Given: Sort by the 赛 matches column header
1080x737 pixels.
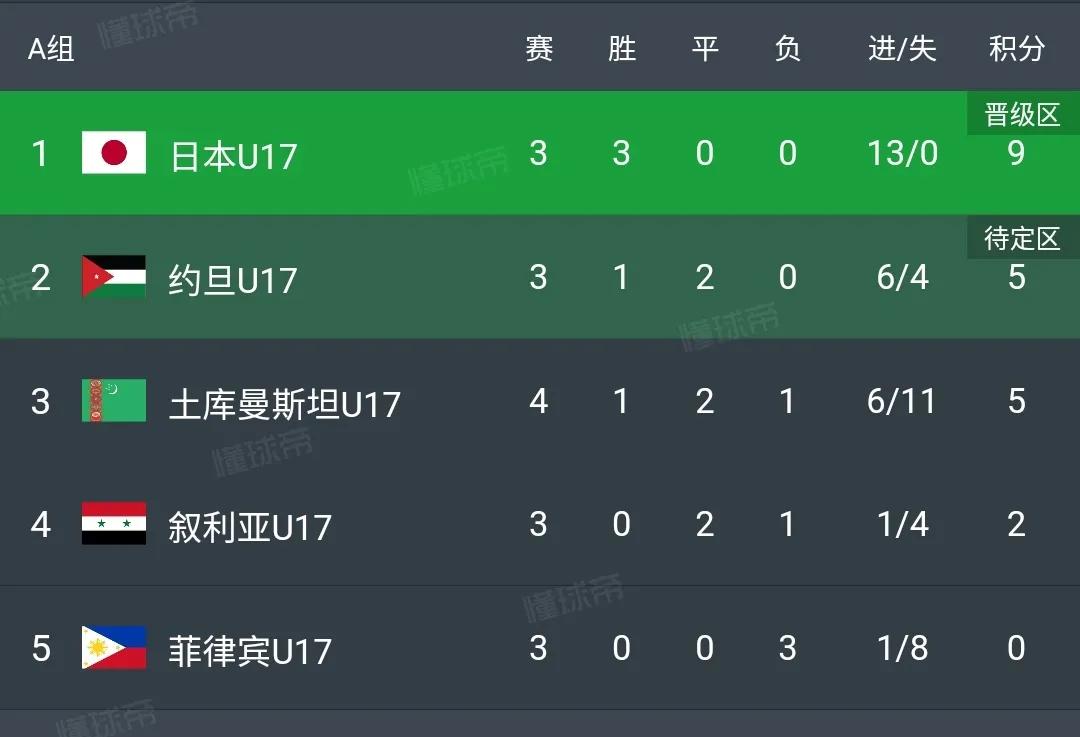Looking at the screenshot, I should point(538,47).
